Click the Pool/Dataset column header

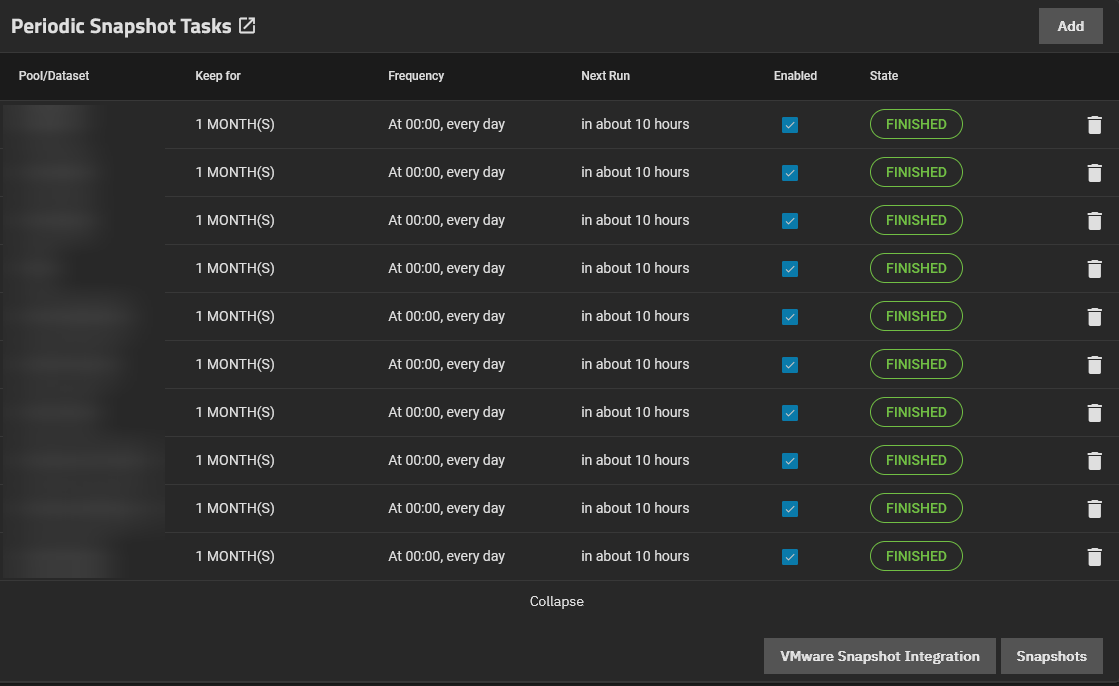pyautogui.click(x=54, y=76)
